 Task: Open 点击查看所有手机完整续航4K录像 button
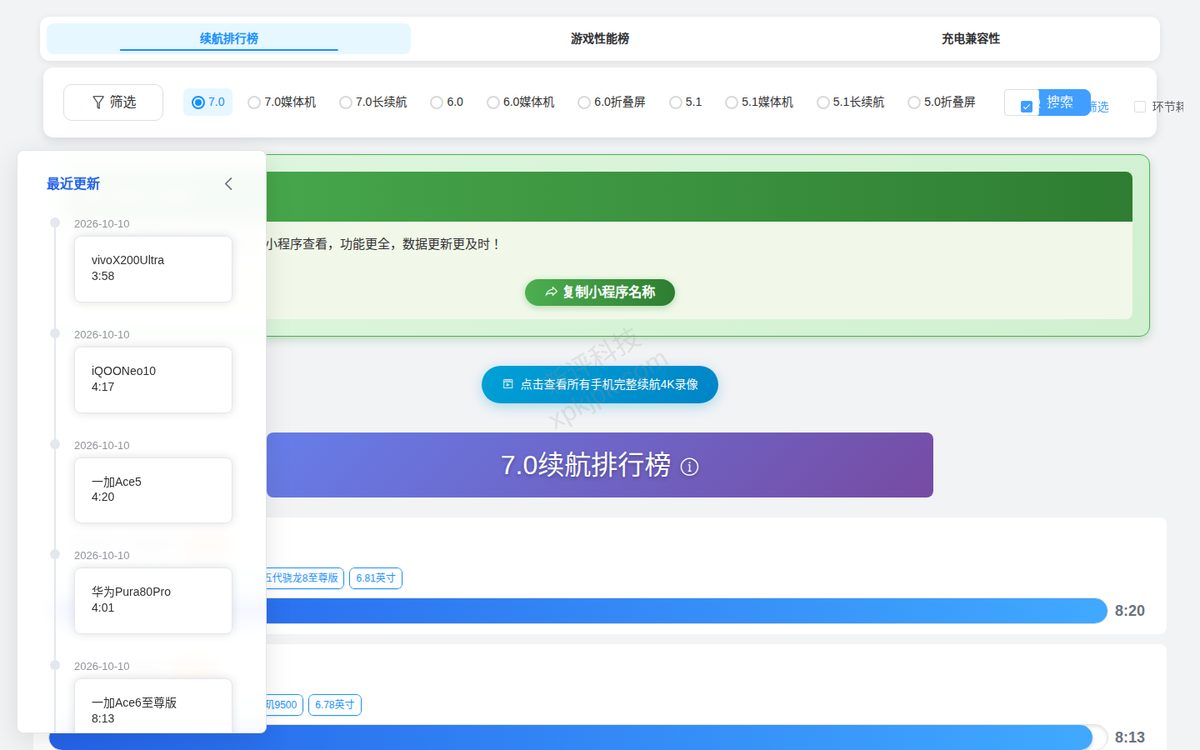tap(600, 384)
